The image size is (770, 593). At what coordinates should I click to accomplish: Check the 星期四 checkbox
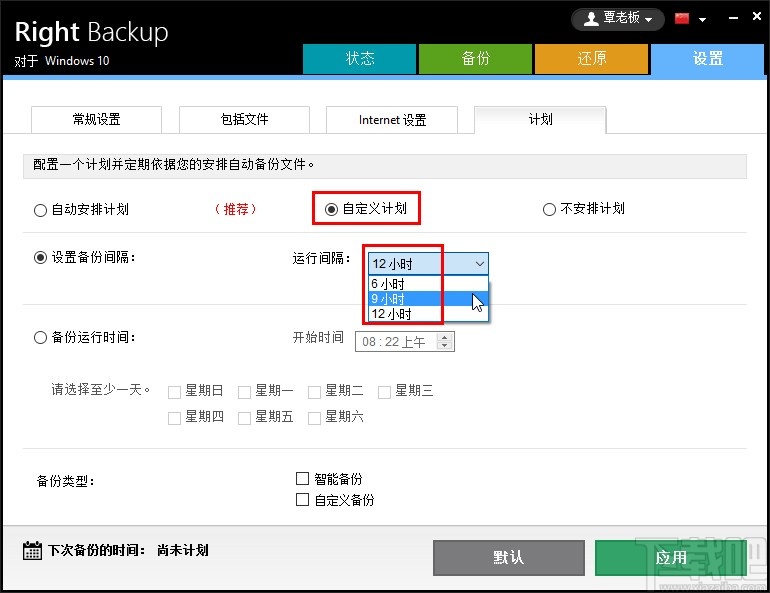(174, 418)
